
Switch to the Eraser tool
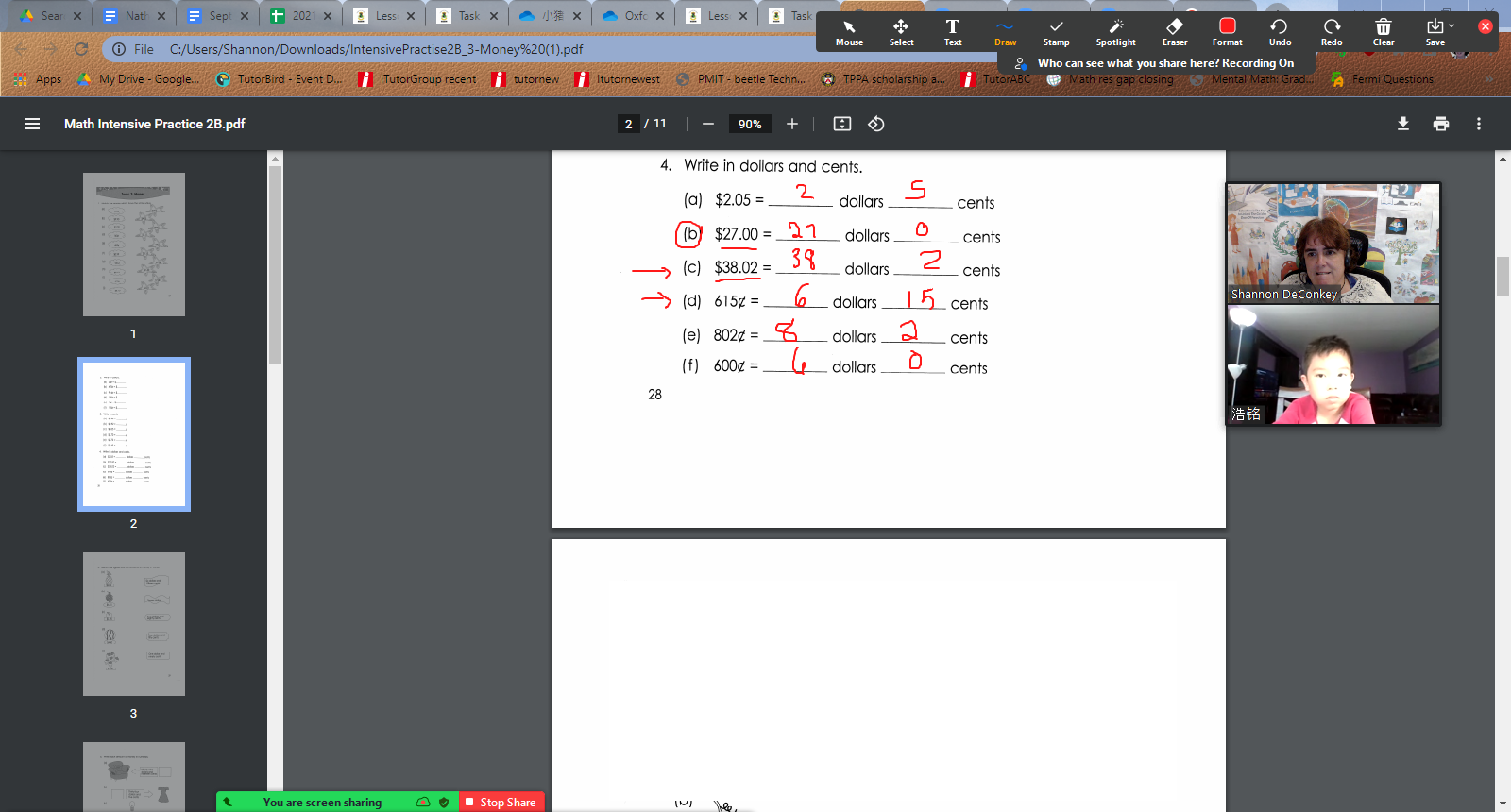[x=1175, y=32]
